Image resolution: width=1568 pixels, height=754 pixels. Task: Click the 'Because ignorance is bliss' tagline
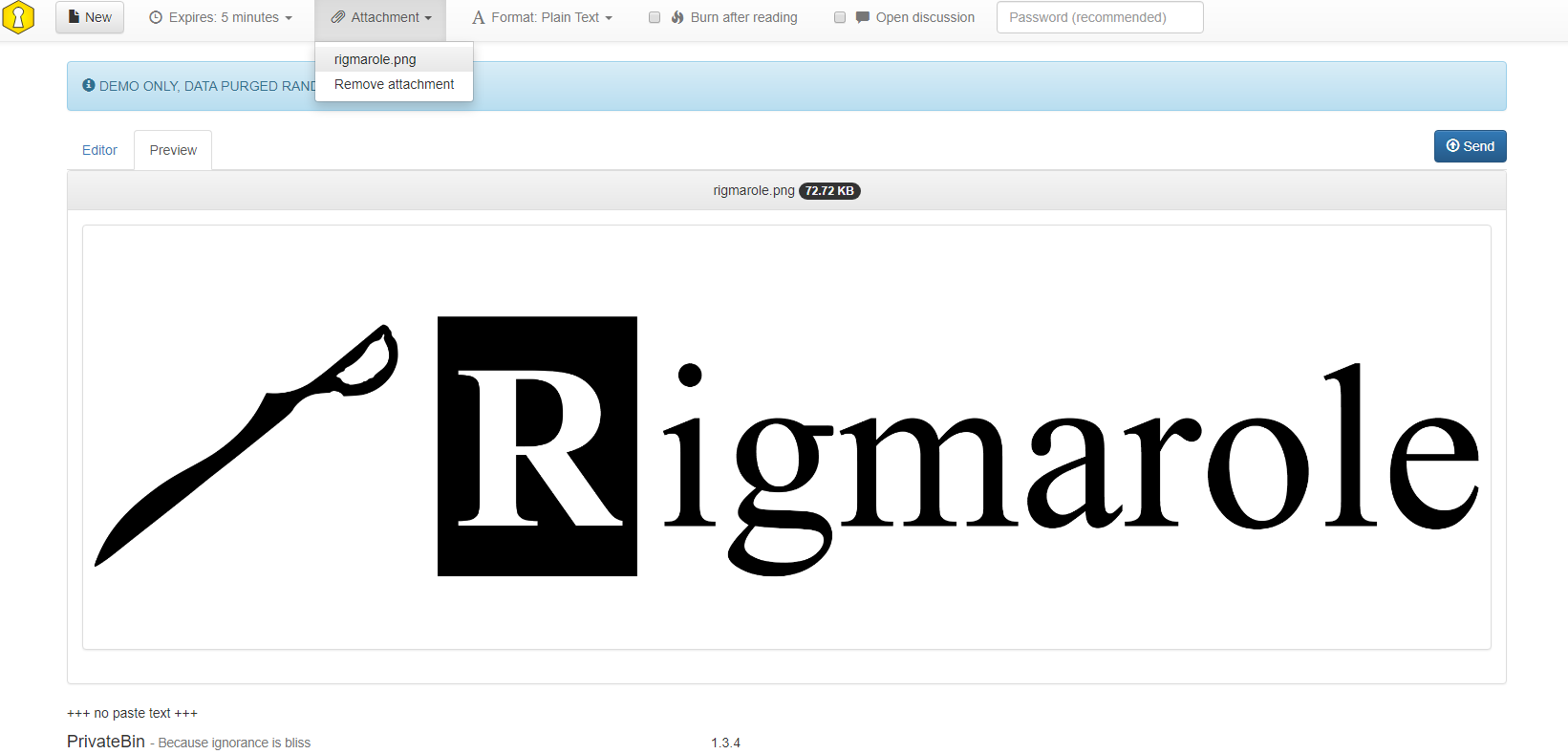point(234,743)
